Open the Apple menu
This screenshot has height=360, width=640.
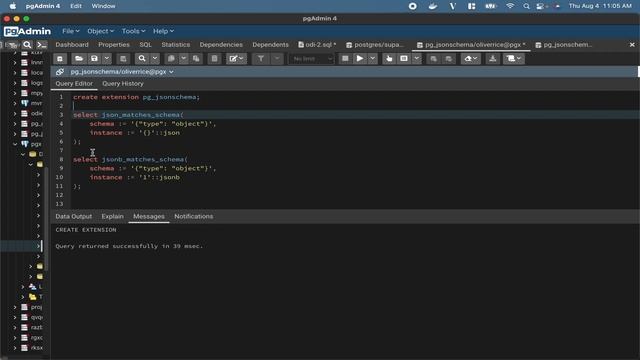coord(13,6)
